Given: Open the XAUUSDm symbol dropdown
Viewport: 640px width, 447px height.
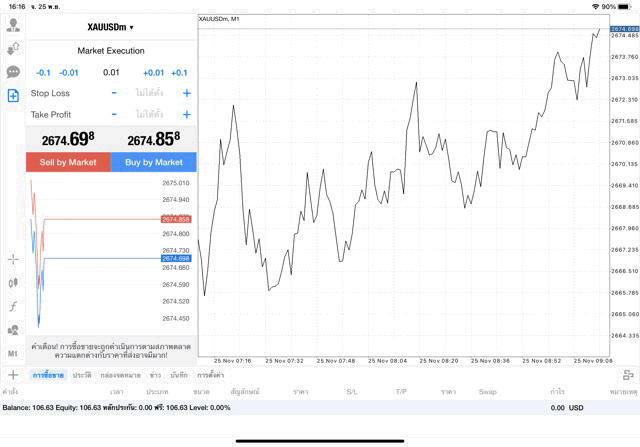Looking at the screenshot, I should [x=111, y=27].
